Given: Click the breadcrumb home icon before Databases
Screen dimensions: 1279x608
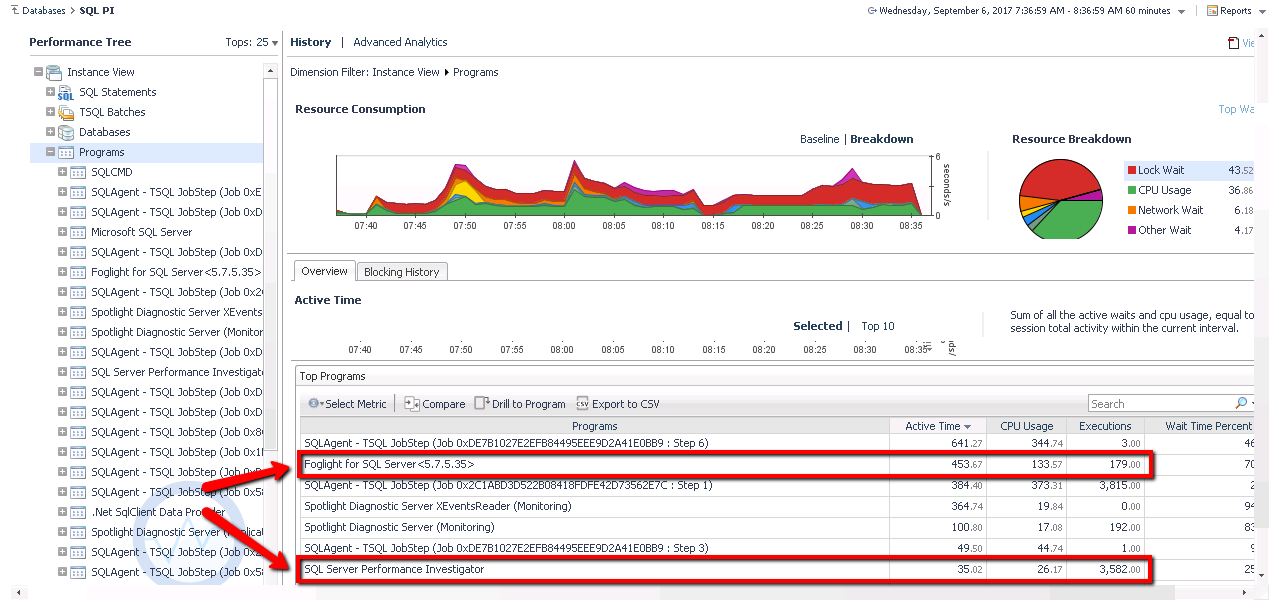Looking at the screenshot, I should [13, 10].
